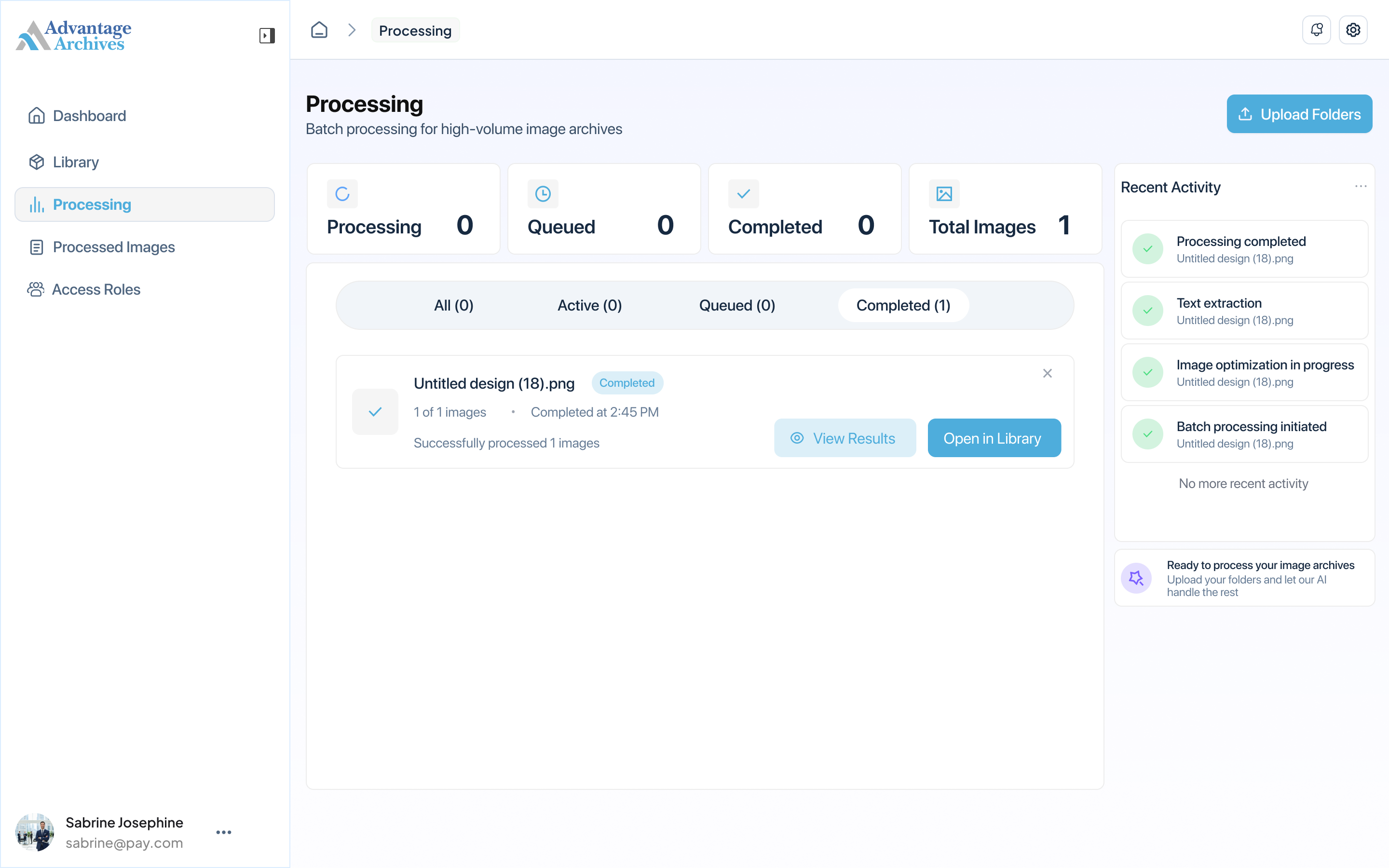Screen dimensions: 1389x868
Task: Click Image optimization activity check icon
Action: (x=1148, y=373)
